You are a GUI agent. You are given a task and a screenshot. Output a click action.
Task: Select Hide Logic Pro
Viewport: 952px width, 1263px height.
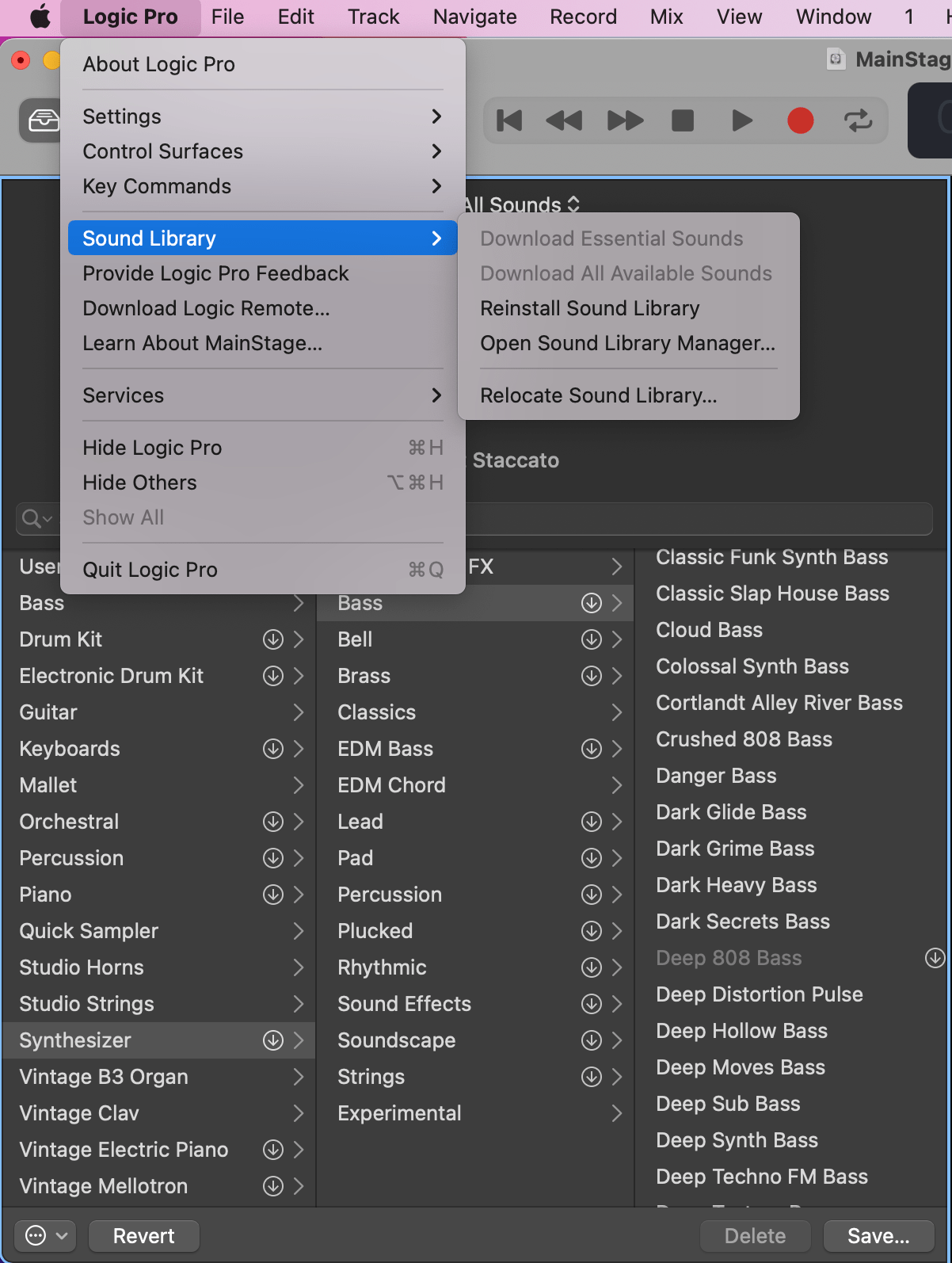pyautogui.click(x=263, y=448)
